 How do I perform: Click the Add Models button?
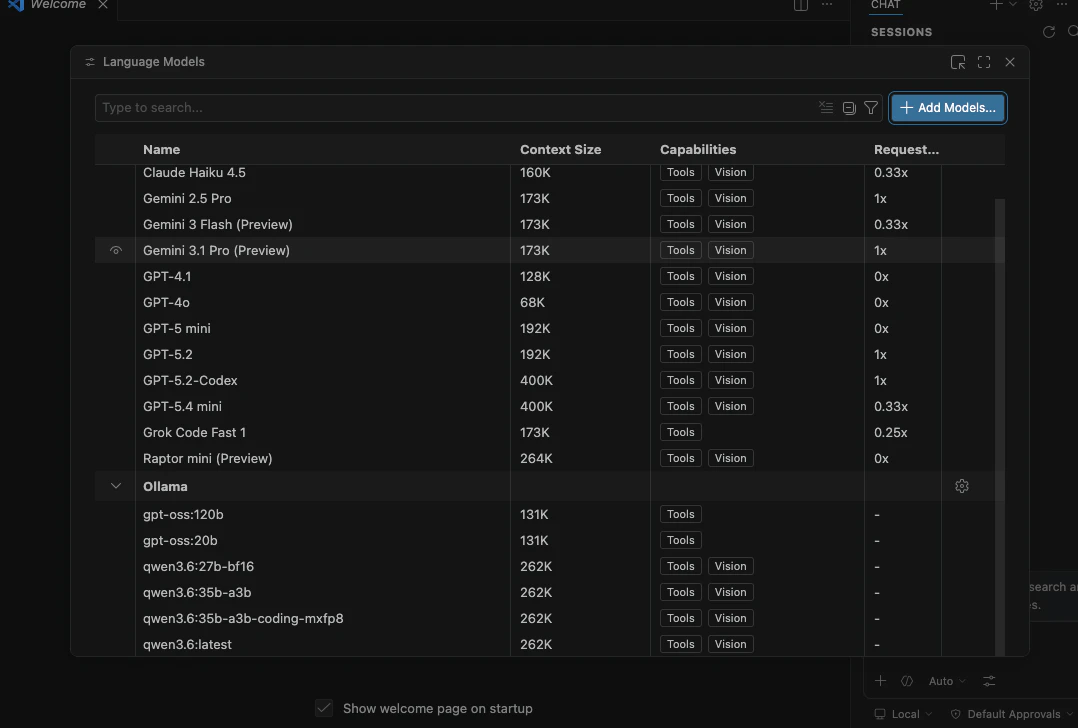pyautogui.click(x=948, y=108)
